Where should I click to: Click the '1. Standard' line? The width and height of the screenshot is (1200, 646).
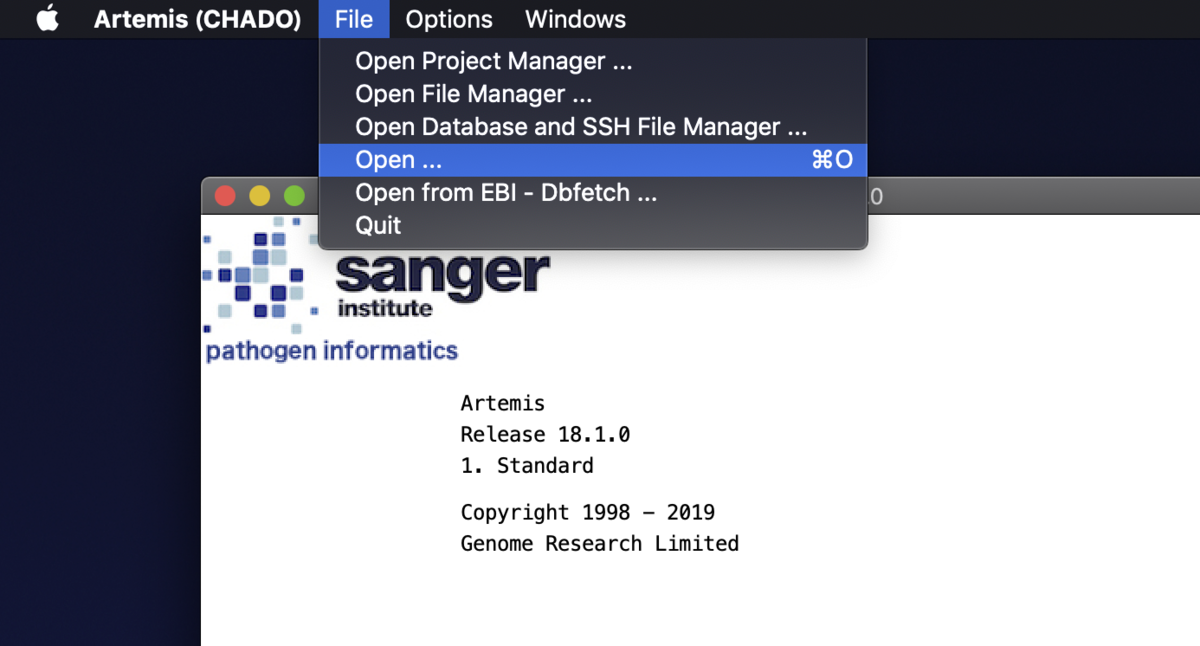527,466
